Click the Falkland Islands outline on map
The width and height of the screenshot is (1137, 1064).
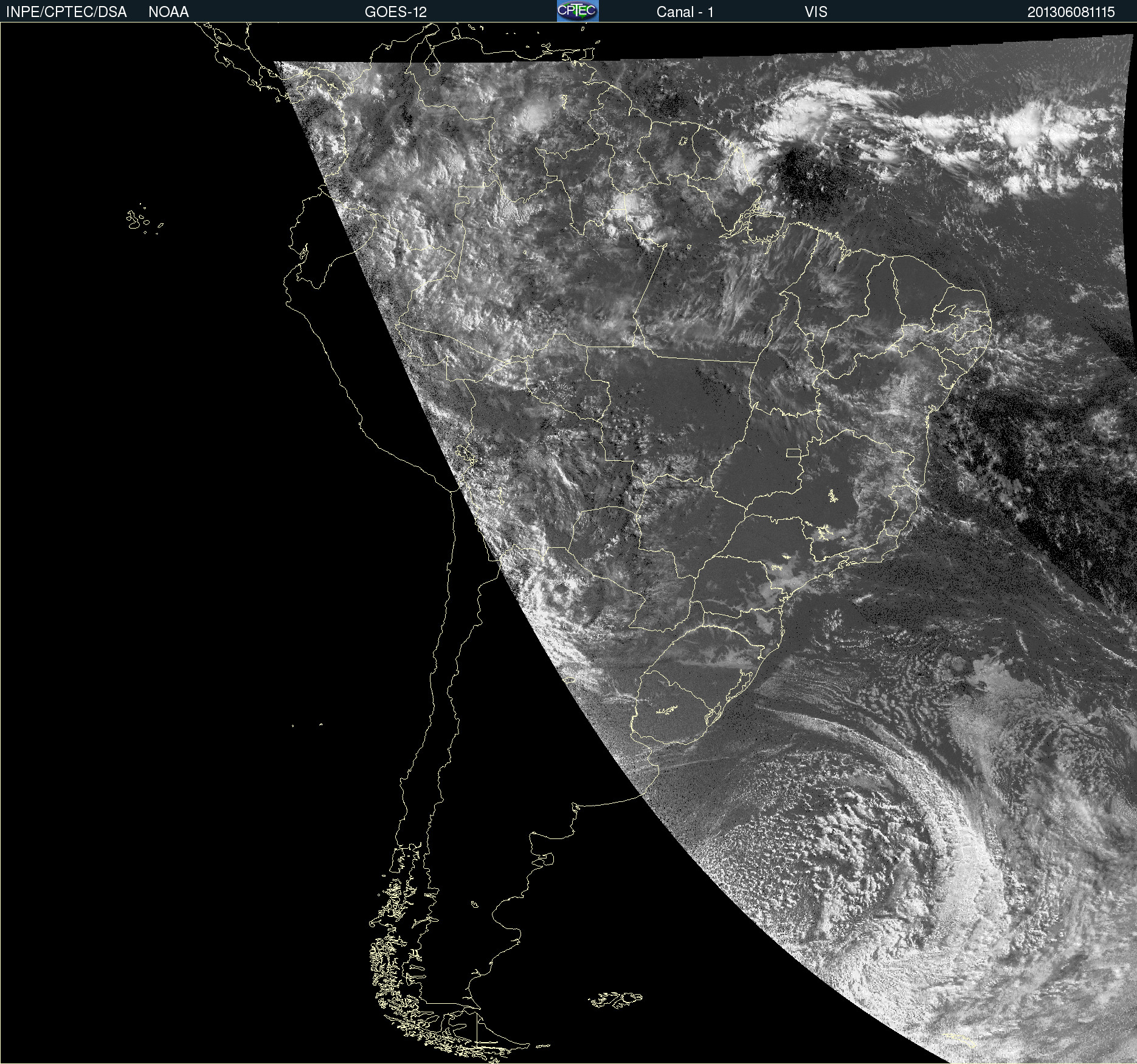[615, 1000]
